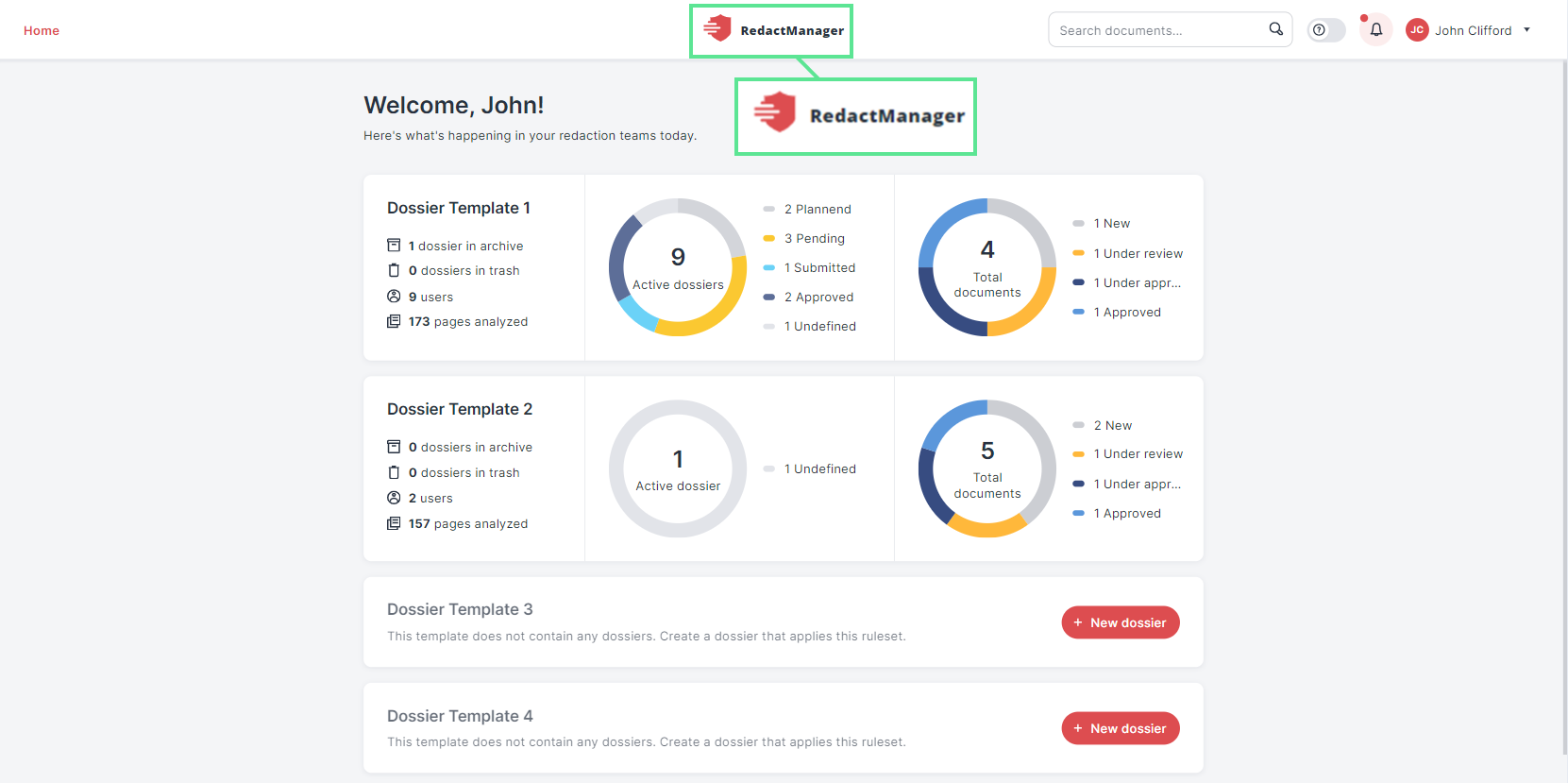This screenshot has width=1568, height=783.
Task: Click page vertical scrollbar
Action: [1564, 406]
